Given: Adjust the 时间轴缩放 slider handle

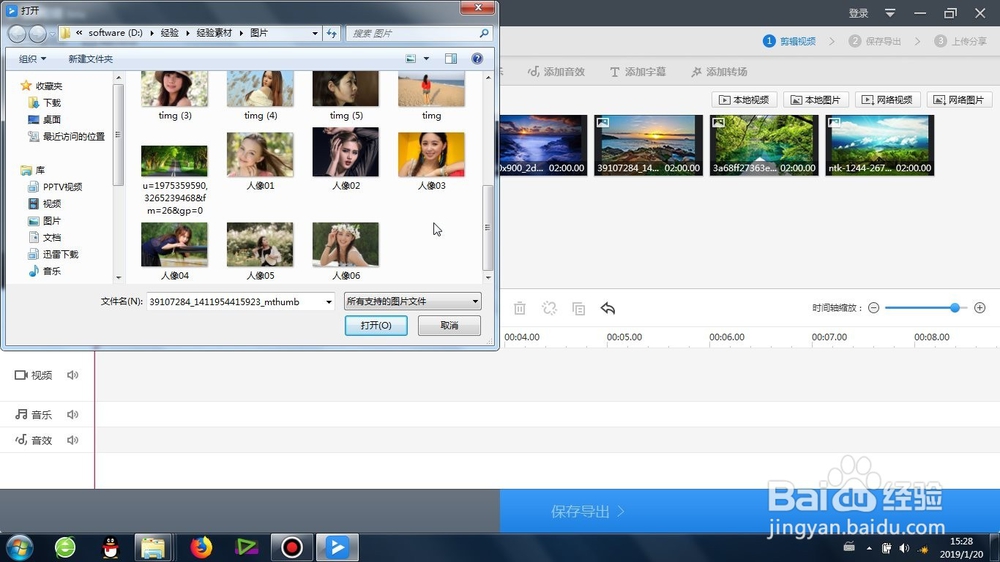Looking at the screenshot, I should 955,308.
